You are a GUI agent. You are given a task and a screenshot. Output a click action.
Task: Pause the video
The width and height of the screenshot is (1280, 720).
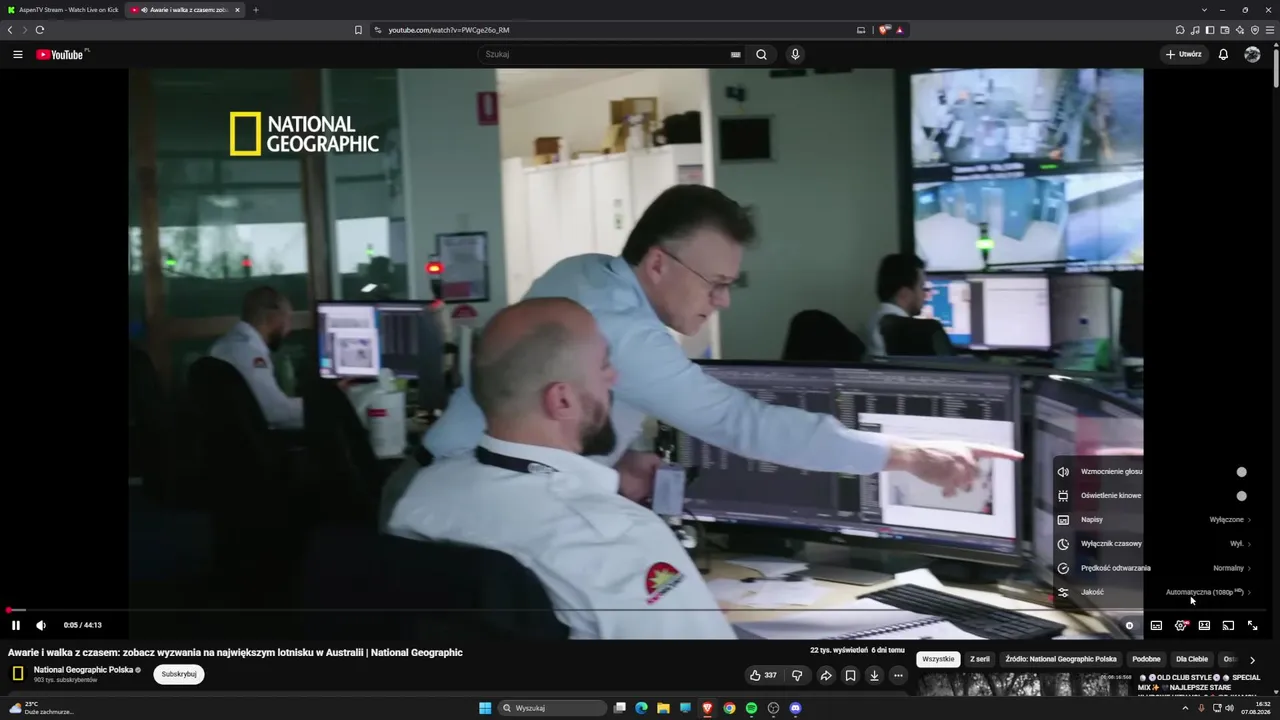[16, 626]
